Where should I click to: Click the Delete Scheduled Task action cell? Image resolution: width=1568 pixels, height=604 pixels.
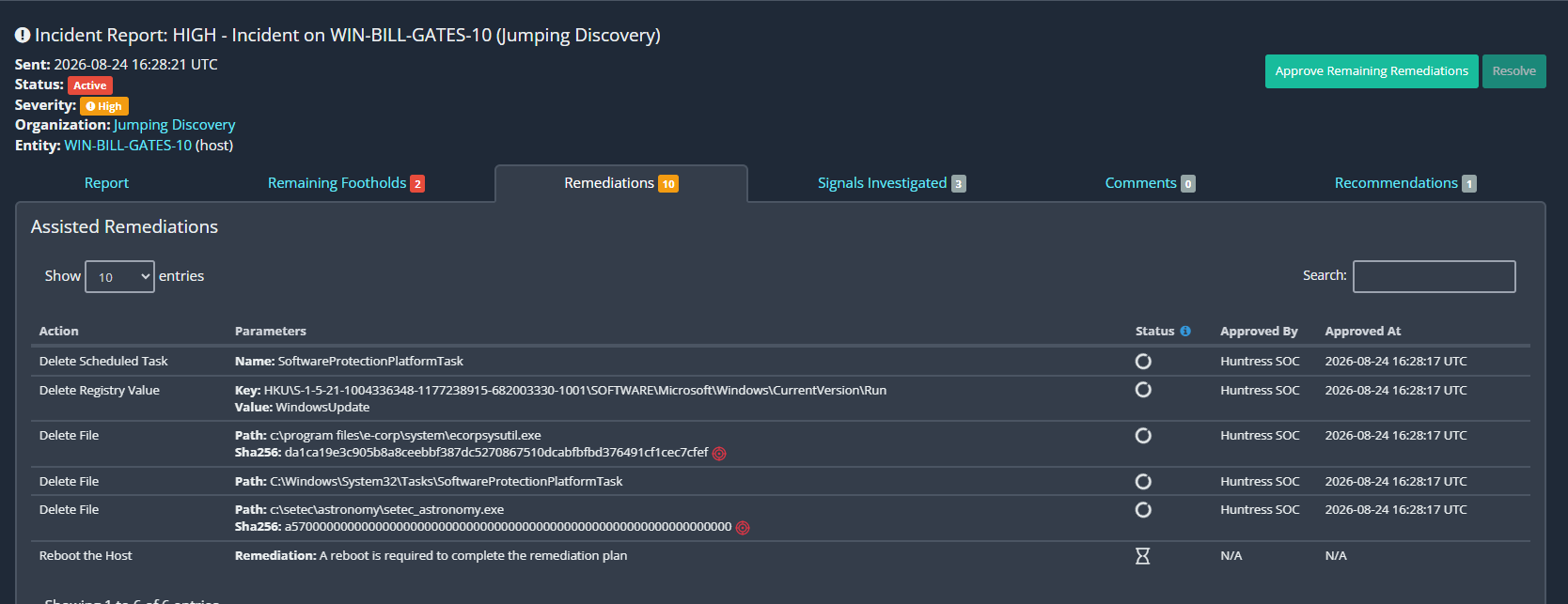[103, 361]
